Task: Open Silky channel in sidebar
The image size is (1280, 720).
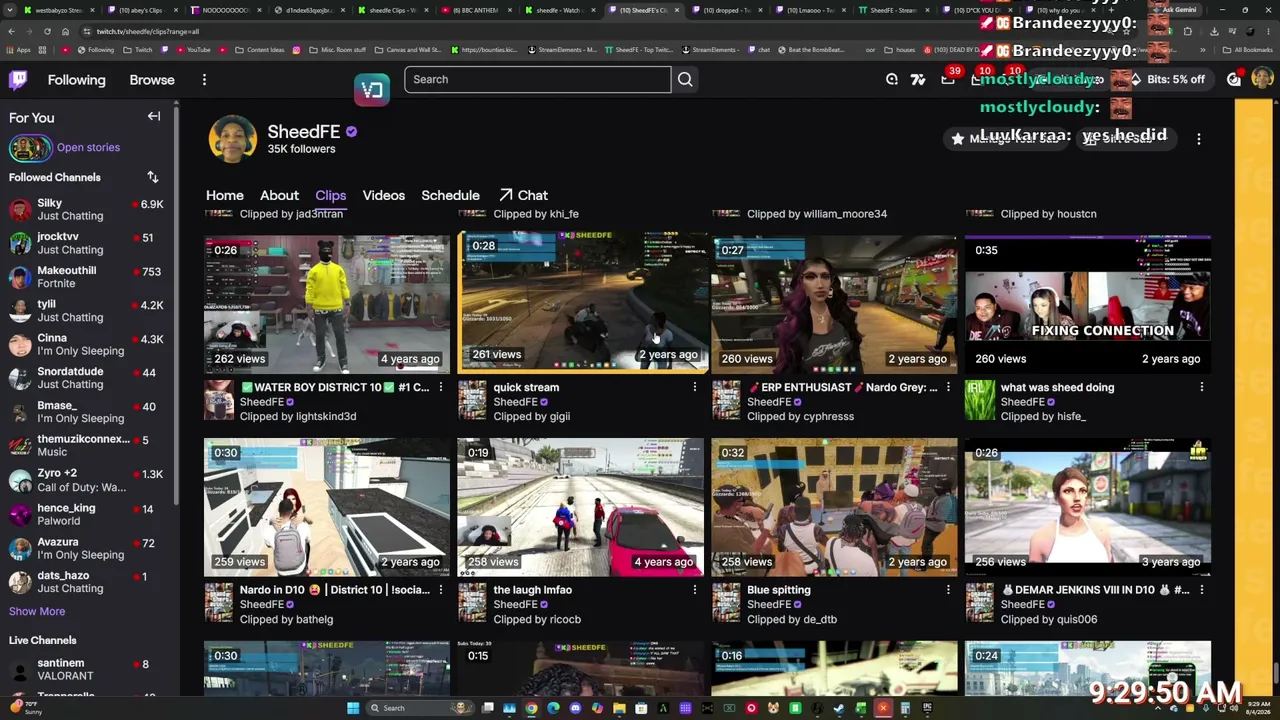Action: [90, 209]
